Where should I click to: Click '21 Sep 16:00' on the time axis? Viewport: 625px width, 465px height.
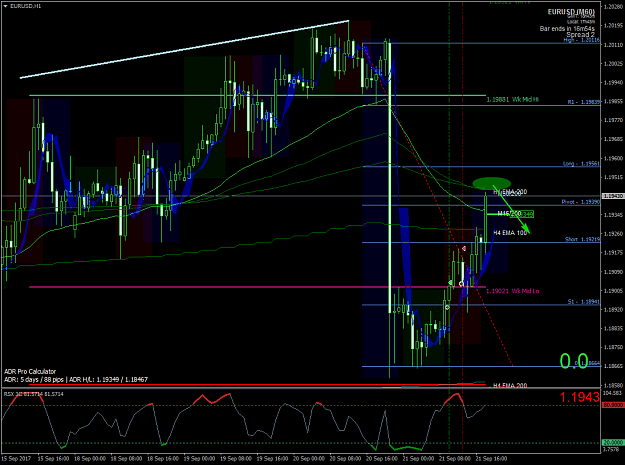(x=491, y=459)
